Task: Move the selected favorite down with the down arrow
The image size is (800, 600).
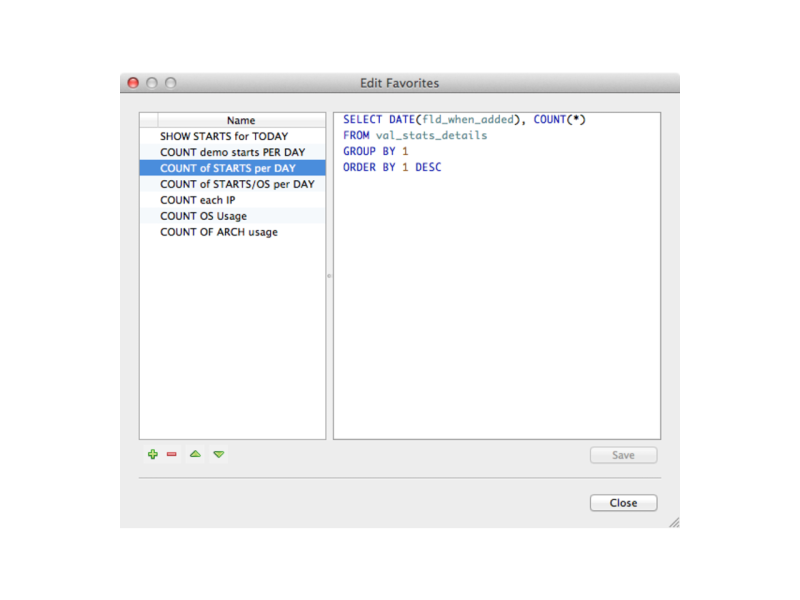Action: click(x=219, y=454)
